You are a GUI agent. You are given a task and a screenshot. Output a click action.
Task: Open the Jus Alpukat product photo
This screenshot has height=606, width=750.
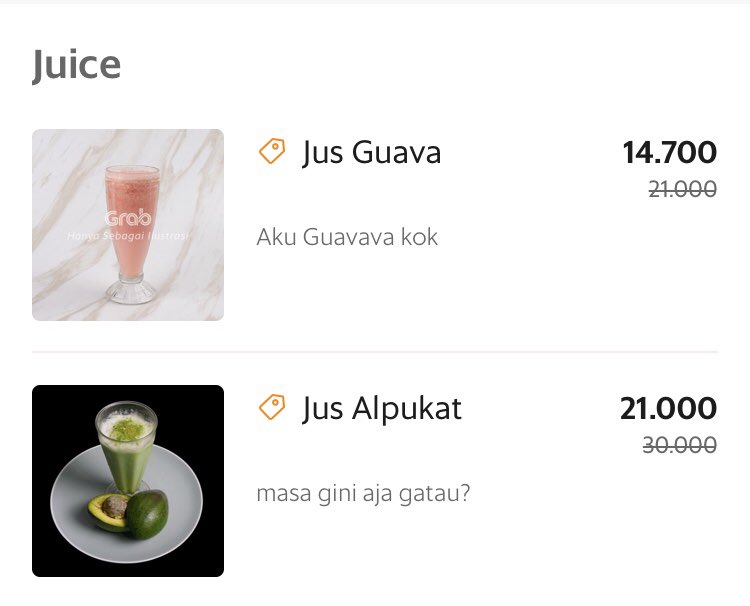point(128,481)
